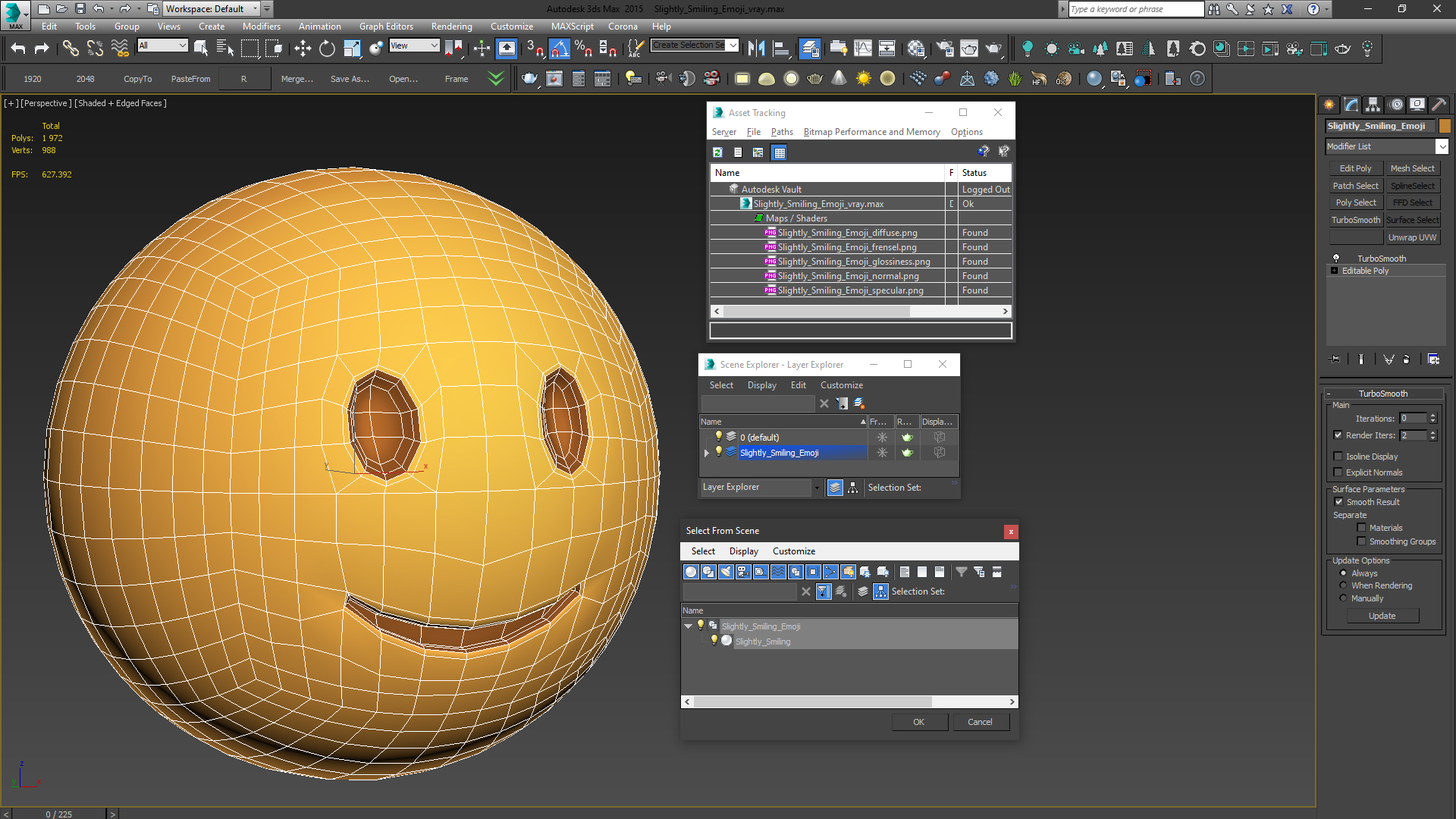The height and width of the screenshot is (819, 1456).
Task: Open the Workspace Default dropdown
Action: pyautogui.click(x=256, y=9)
